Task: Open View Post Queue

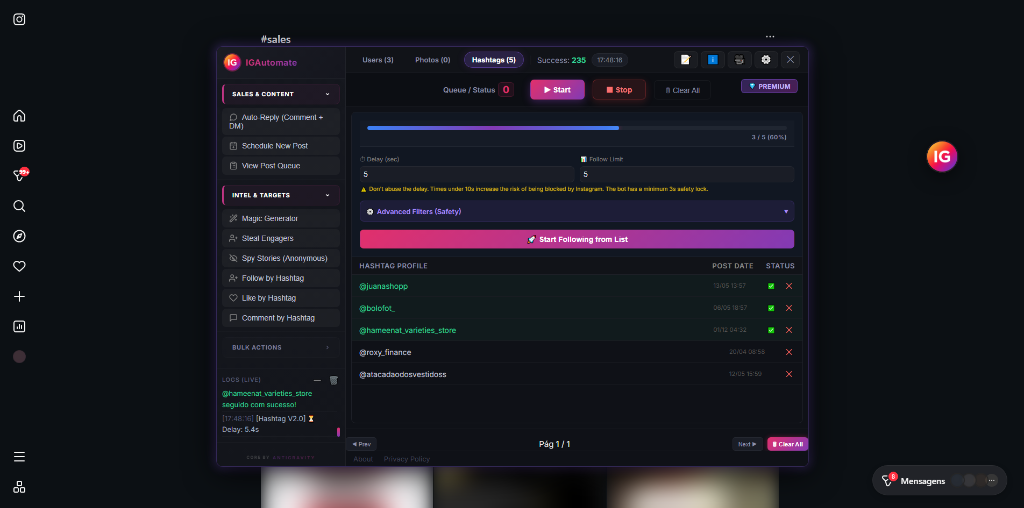Action: (281, 166)
